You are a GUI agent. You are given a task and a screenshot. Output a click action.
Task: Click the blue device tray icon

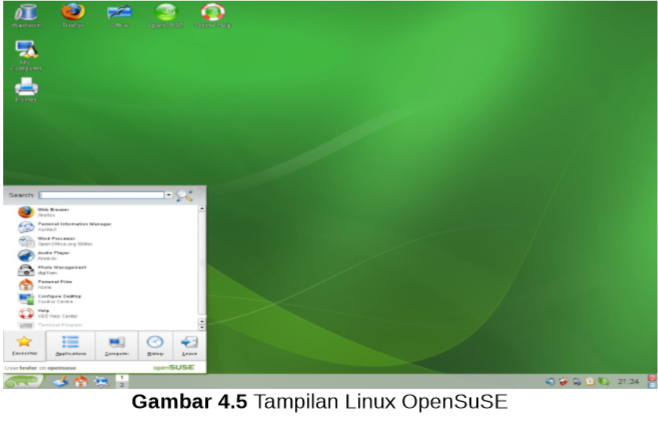click(577, 381)
